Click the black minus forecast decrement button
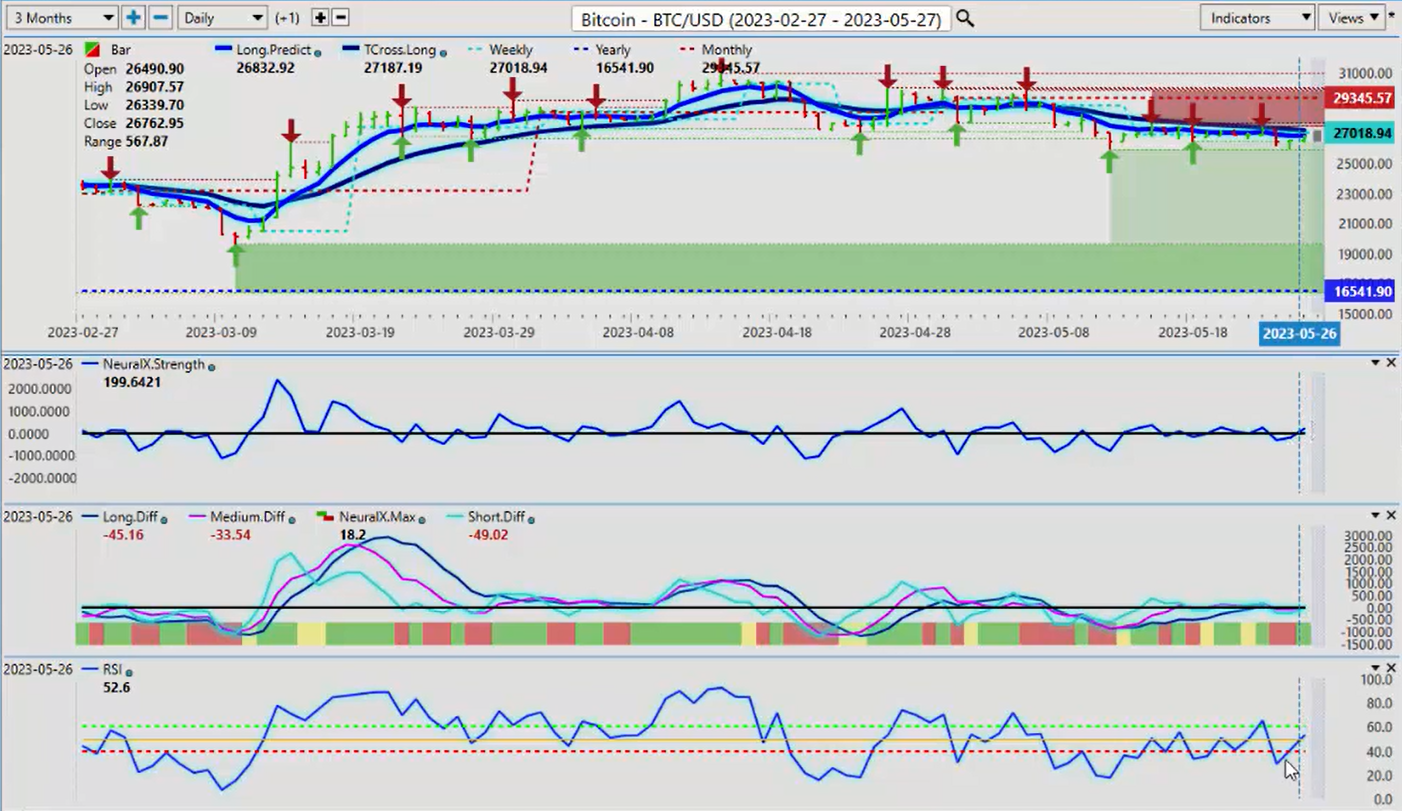 tap(340, 17)
